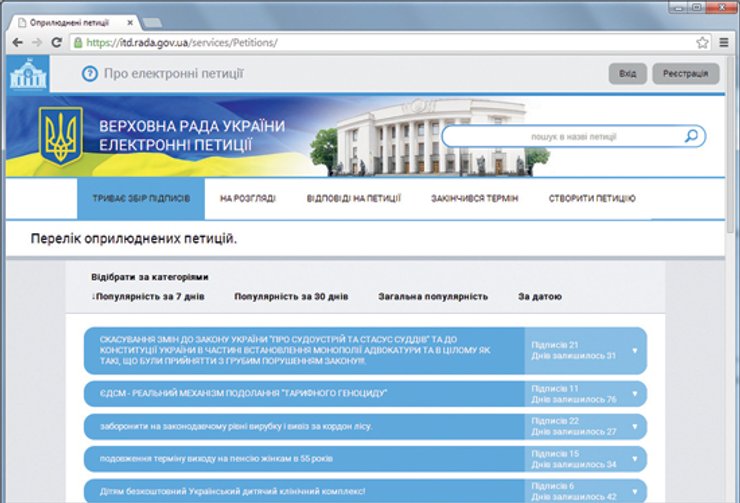Viewport: 740px width, 503px height.
Task: Click the Ukrainian trident emblem
Action: coord(61,136)
